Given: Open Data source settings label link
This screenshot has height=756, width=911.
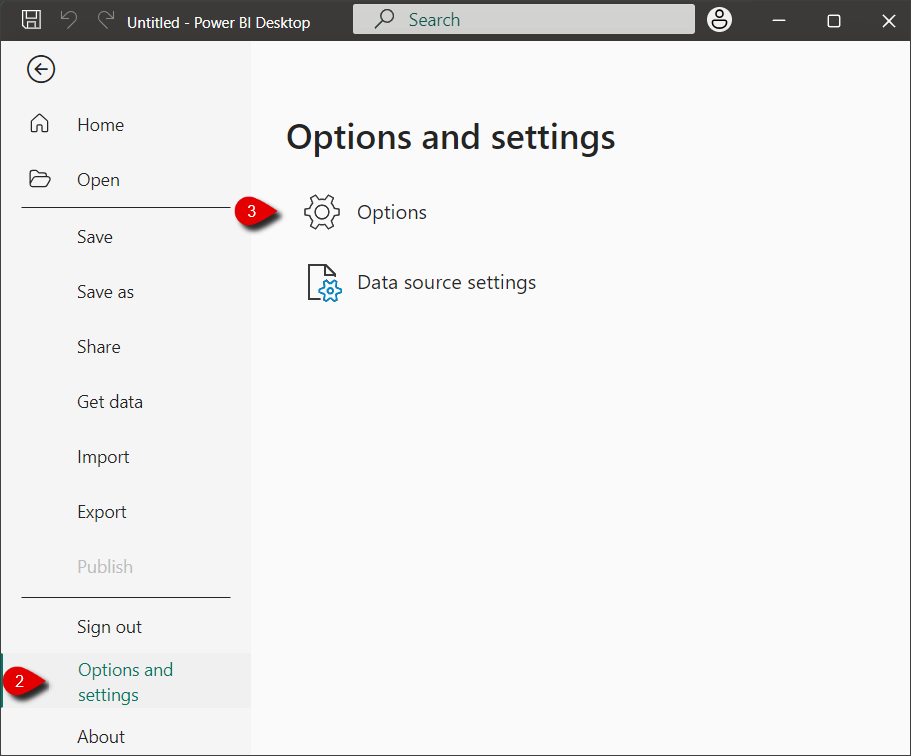Looking at the screenshot, I should point(446,283).
